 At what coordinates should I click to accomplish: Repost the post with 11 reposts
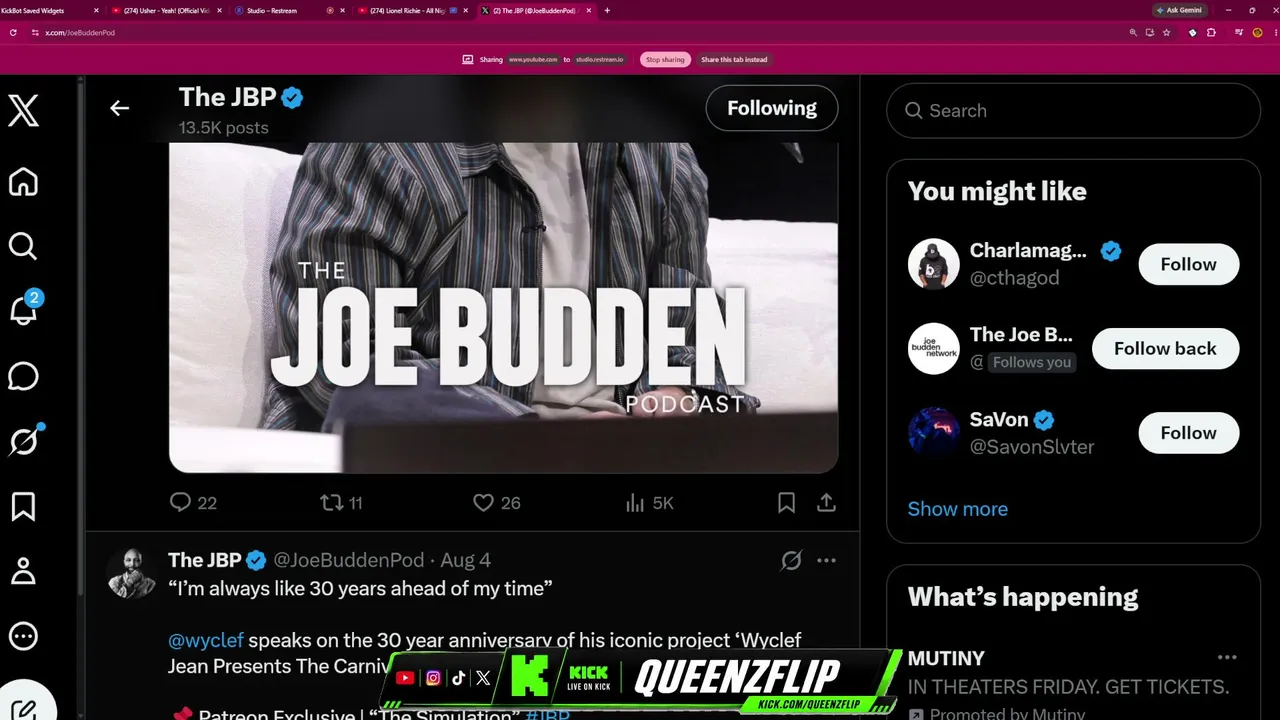[341, 502]
